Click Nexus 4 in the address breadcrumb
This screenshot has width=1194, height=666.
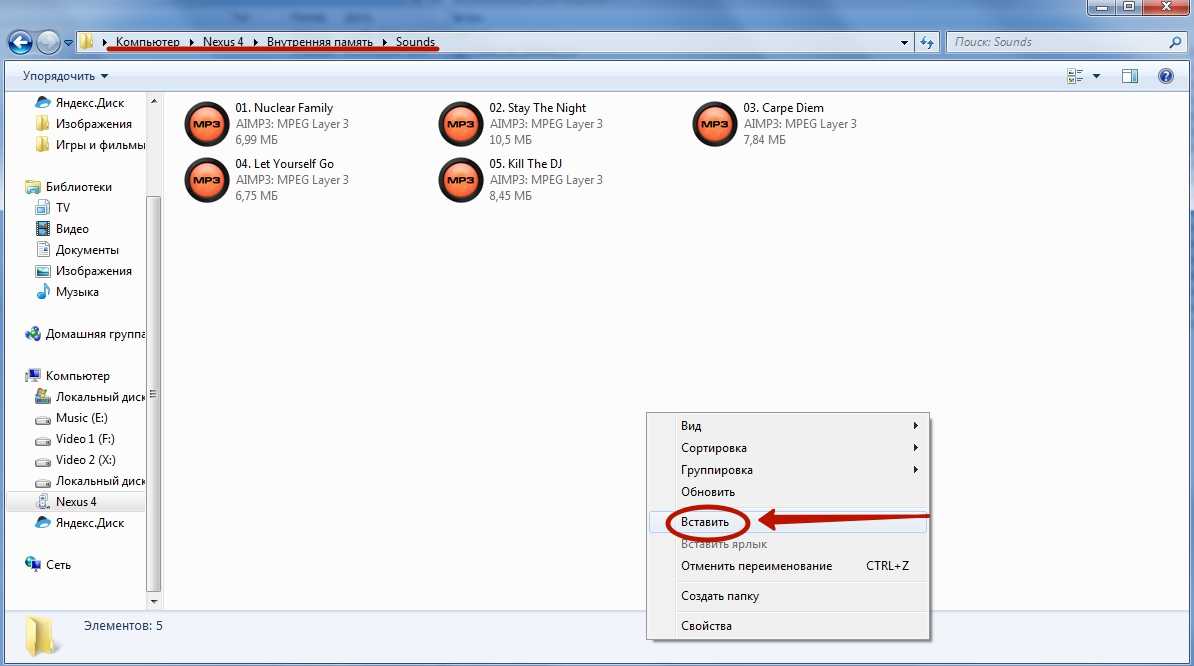tap(223, 42)
